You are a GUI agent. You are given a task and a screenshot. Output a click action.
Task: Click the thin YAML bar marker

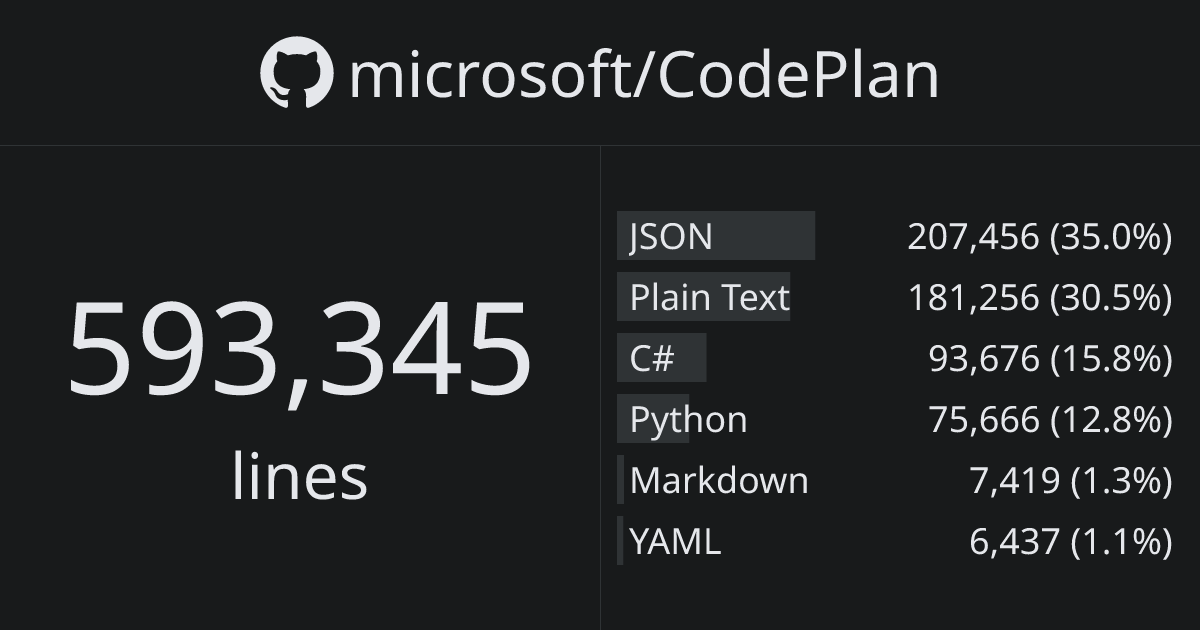point(620,541)
